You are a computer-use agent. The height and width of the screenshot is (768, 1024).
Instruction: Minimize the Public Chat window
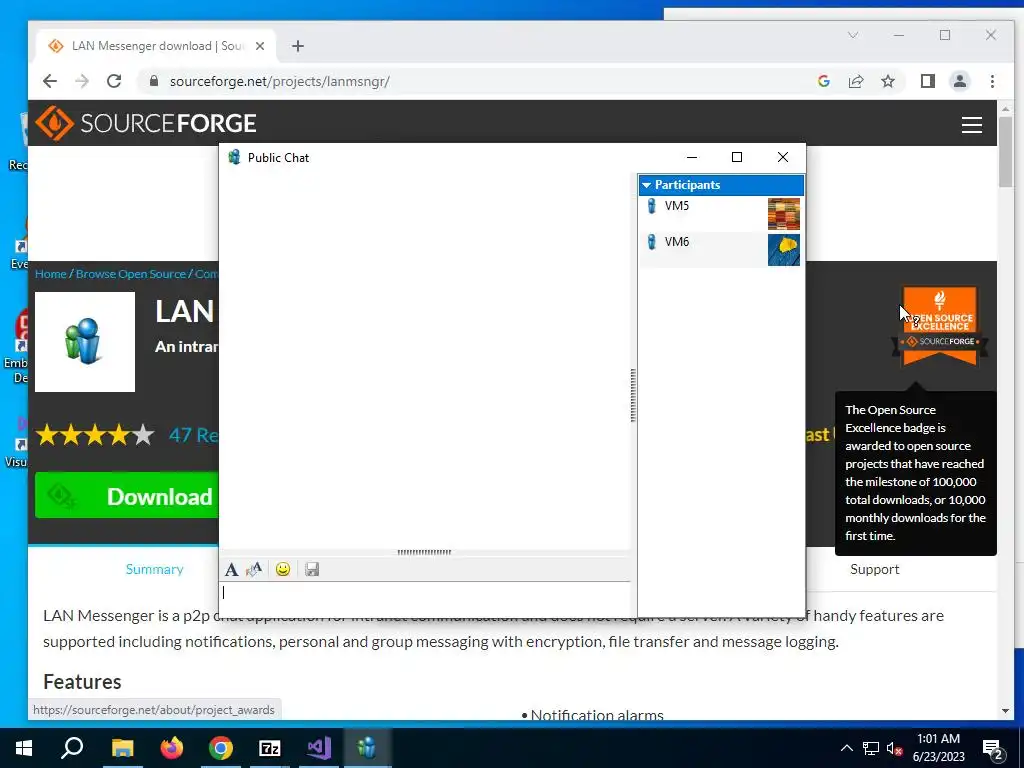click(x=692, y=157)
